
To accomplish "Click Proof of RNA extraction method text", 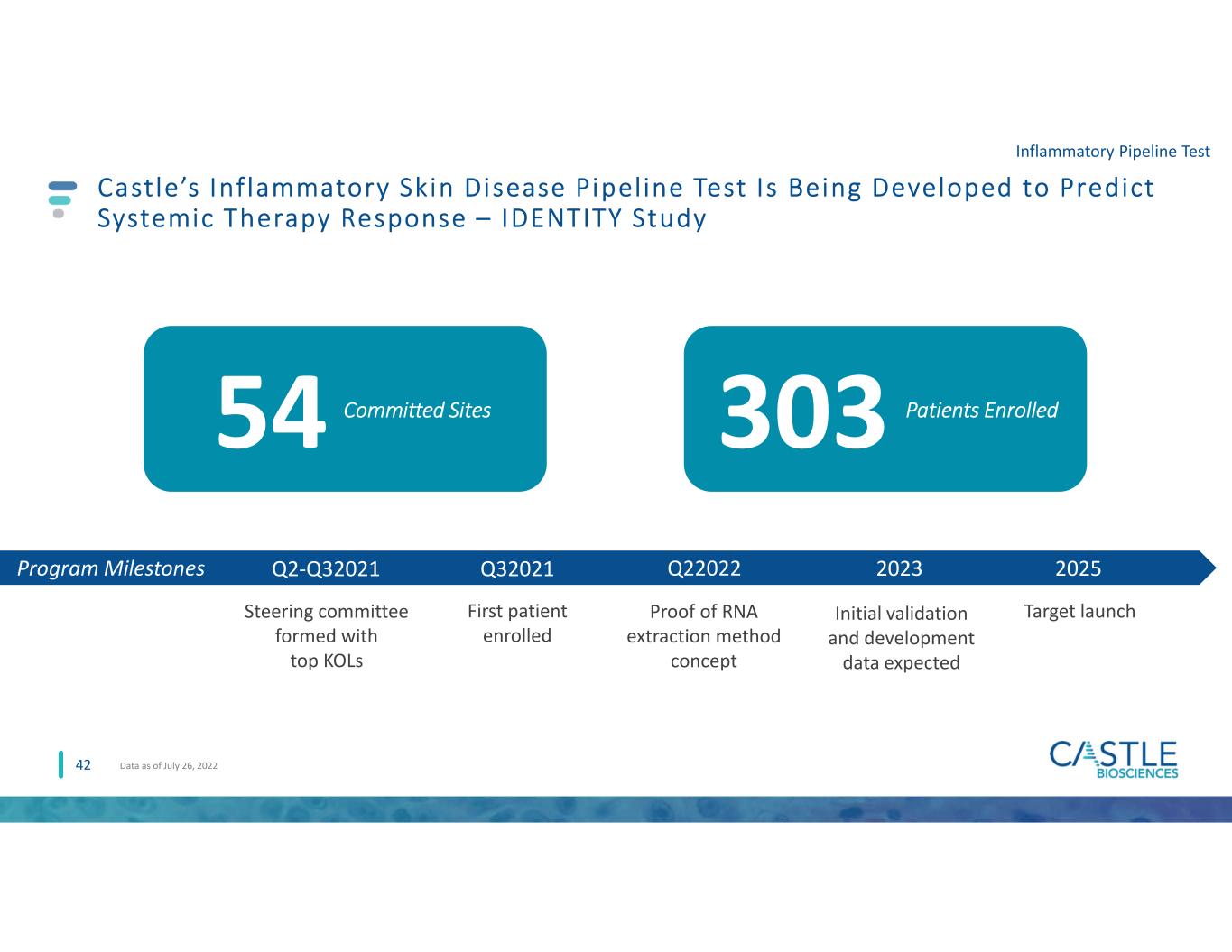I will (x=703, y=636).
